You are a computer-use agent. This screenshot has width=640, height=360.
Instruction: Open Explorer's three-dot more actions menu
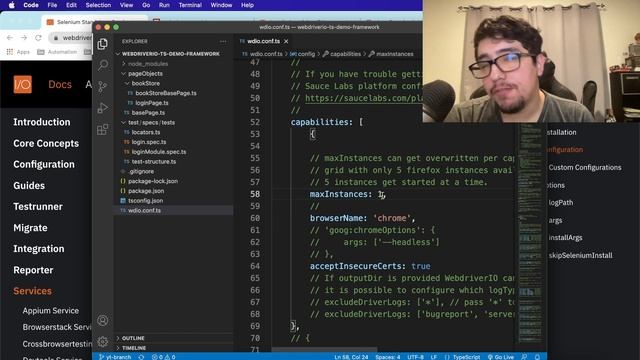[223, 41]
